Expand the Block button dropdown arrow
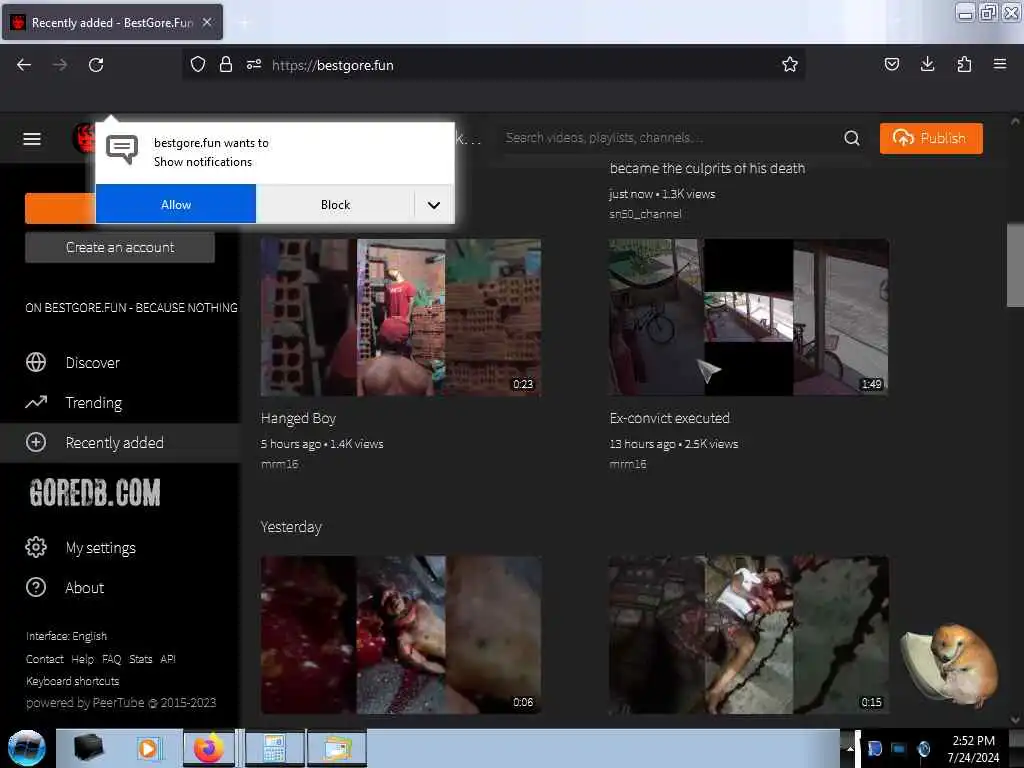This screenshot has width=1024, height=768. point(434,204)
